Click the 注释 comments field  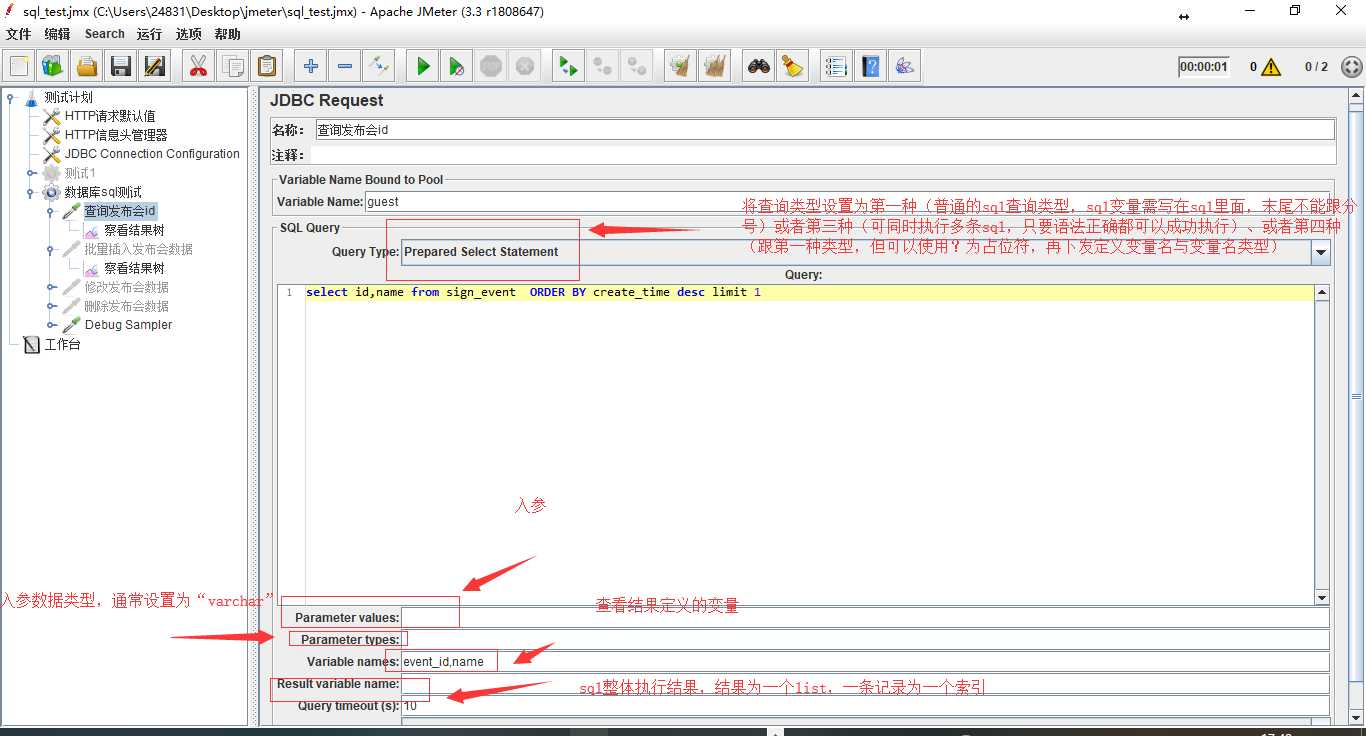(822, 155)
